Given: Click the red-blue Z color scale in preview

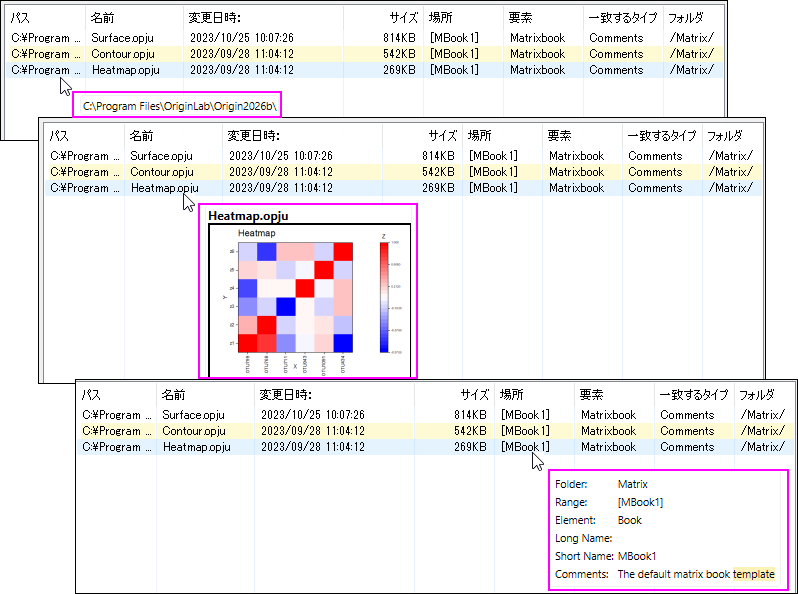Looking at the screenshot, I should [x=384, y=297].
